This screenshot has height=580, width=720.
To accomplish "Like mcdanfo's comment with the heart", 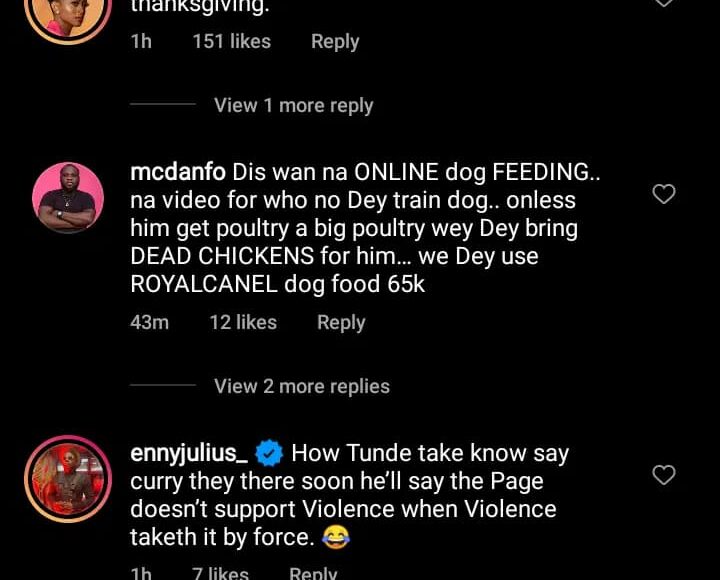I will (x=664, y=194).
